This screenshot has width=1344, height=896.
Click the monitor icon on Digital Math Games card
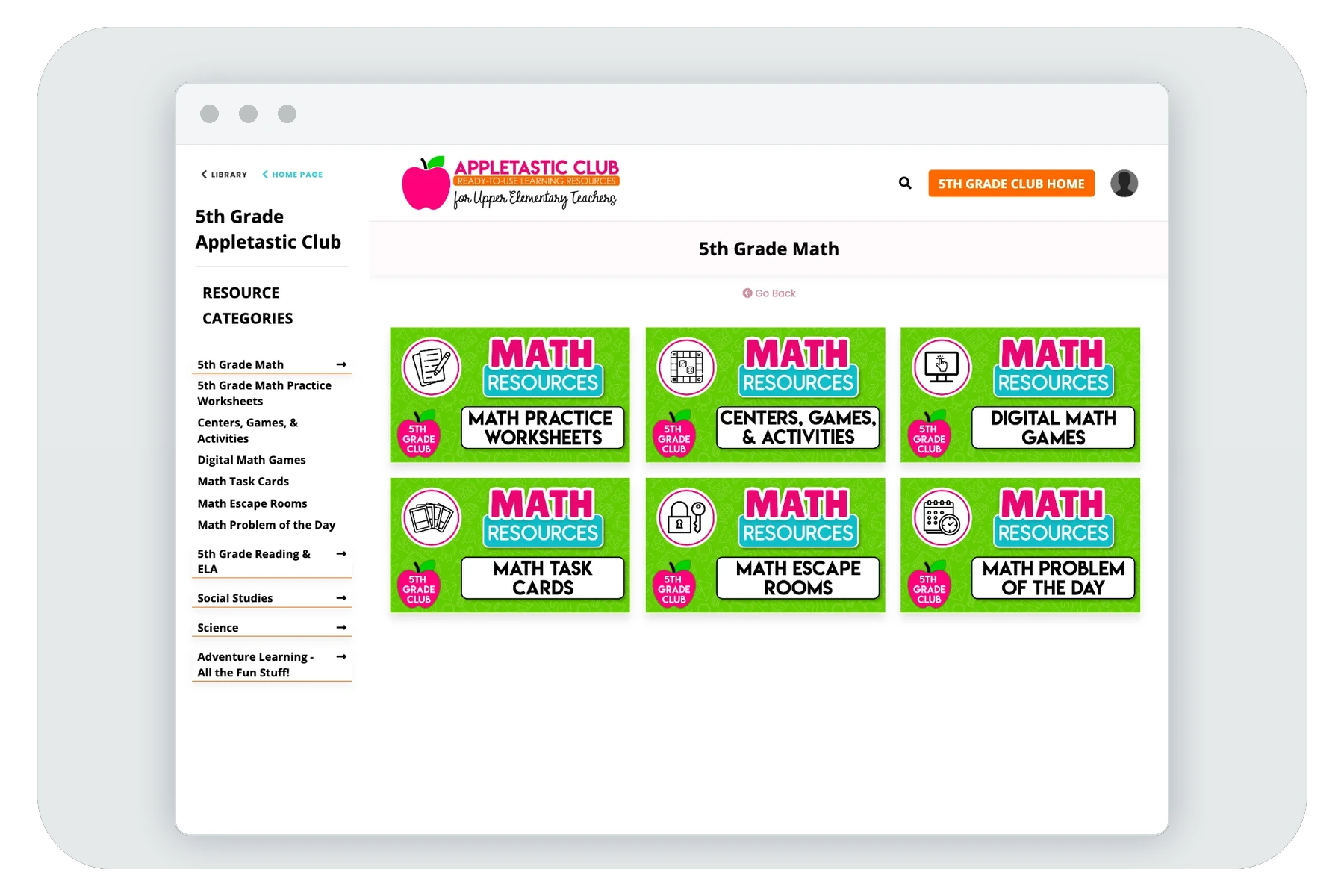[942, 367]
